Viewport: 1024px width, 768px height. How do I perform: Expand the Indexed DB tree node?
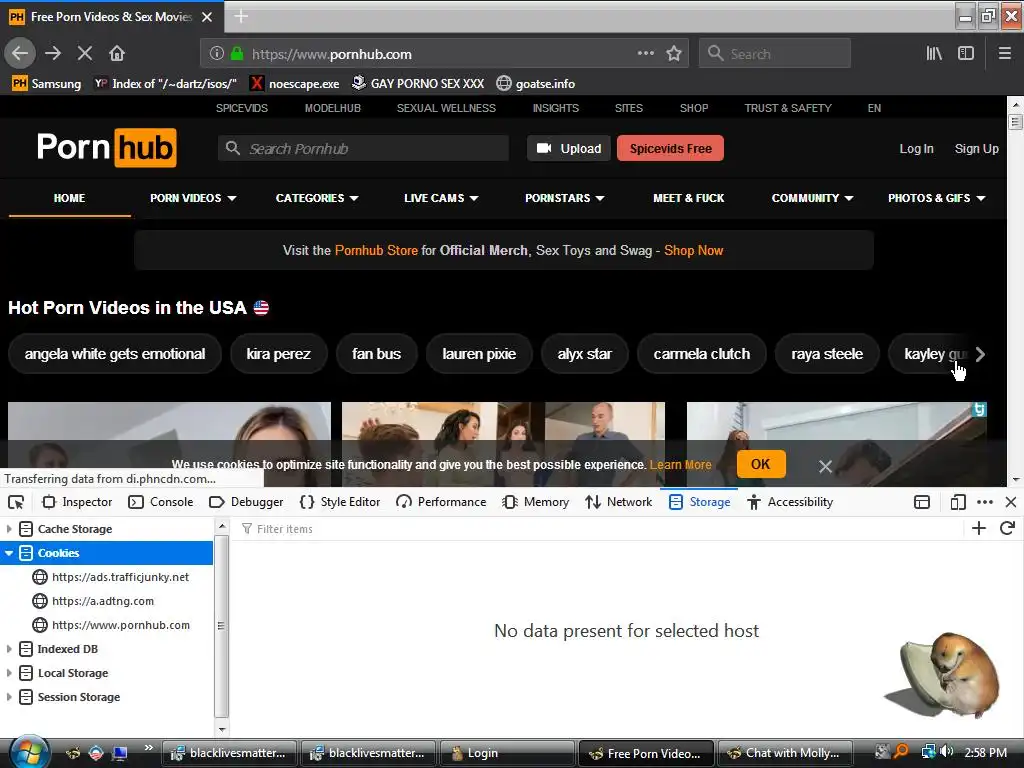point(9,649)
